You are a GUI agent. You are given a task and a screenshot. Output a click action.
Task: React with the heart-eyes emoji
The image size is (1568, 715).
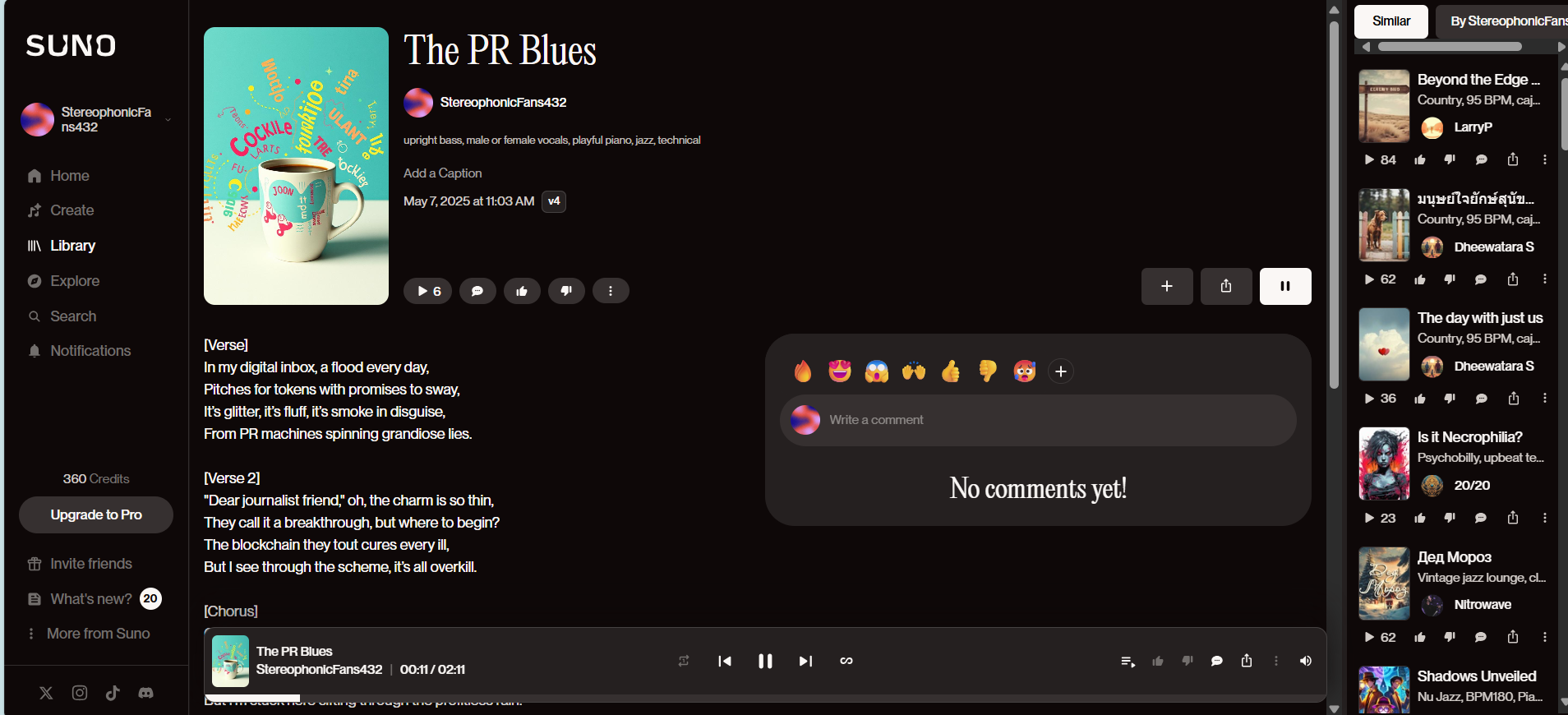(x=840, y=371)
